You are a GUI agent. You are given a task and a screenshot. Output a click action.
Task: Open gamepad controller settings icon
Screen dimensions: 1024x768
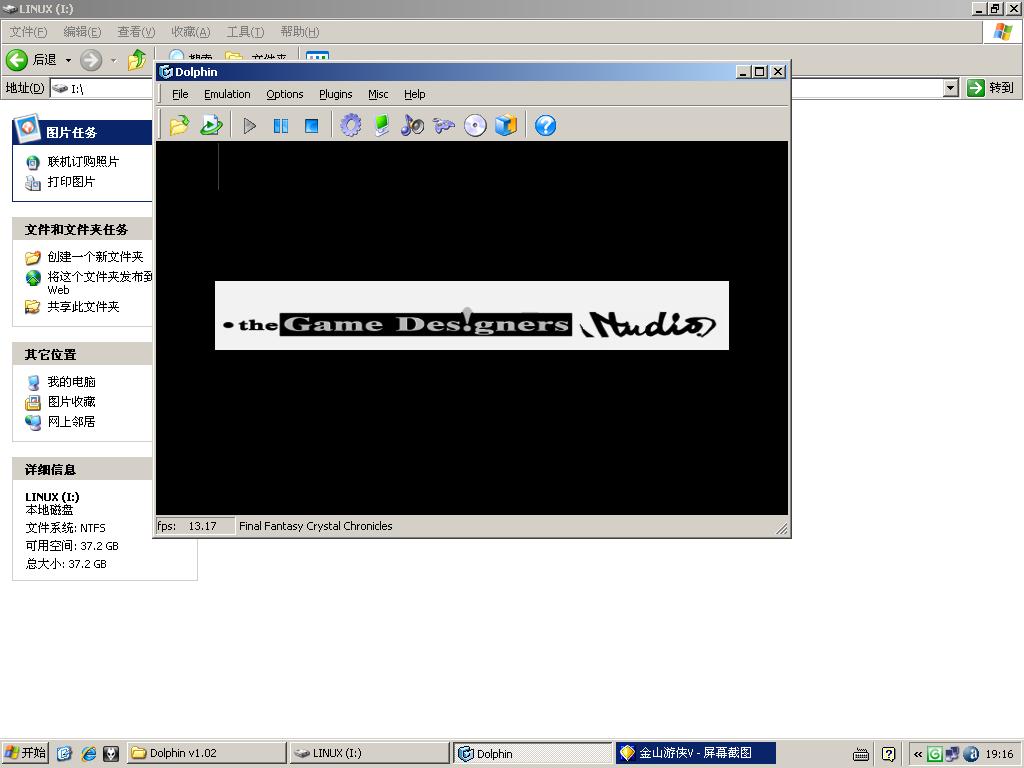[x=443, y=125]
